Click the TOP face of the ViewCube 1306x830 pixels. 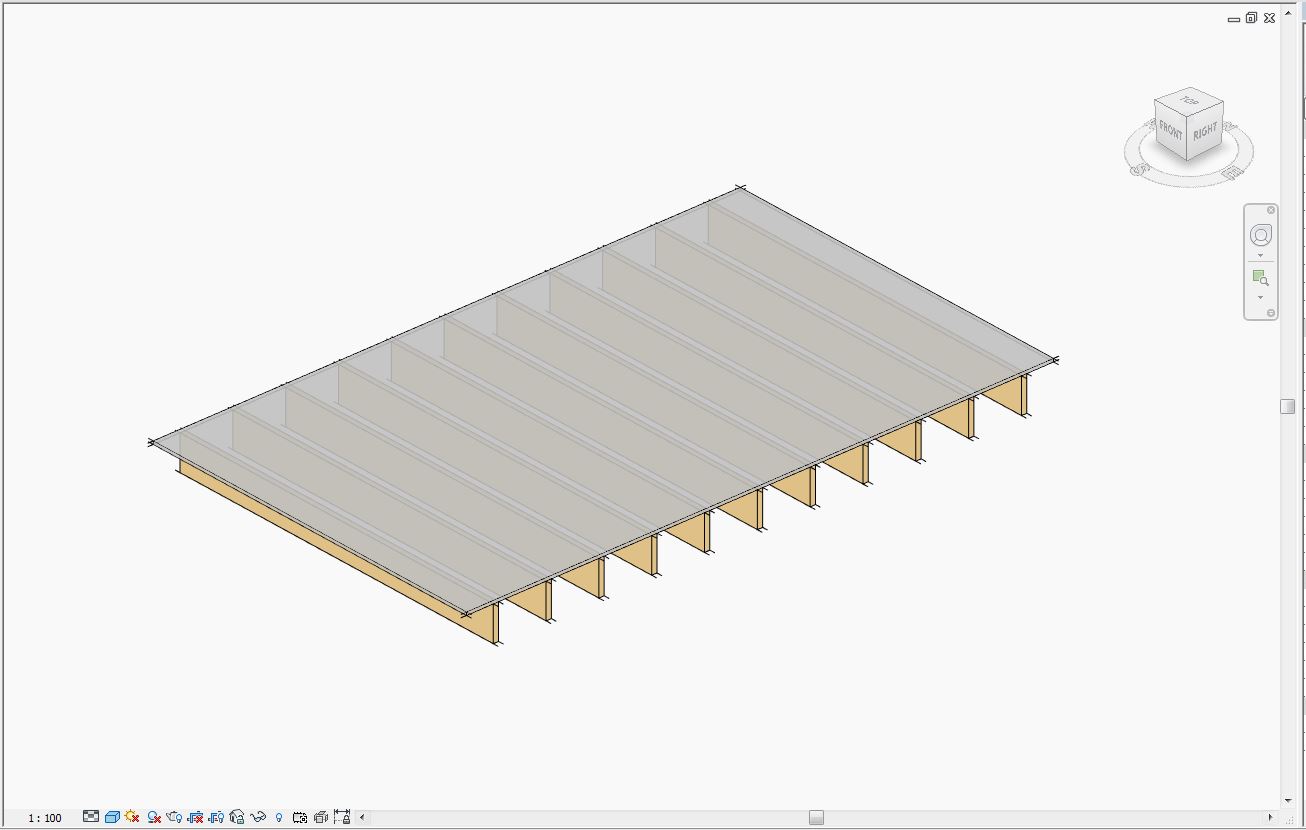click(1189, 101)
